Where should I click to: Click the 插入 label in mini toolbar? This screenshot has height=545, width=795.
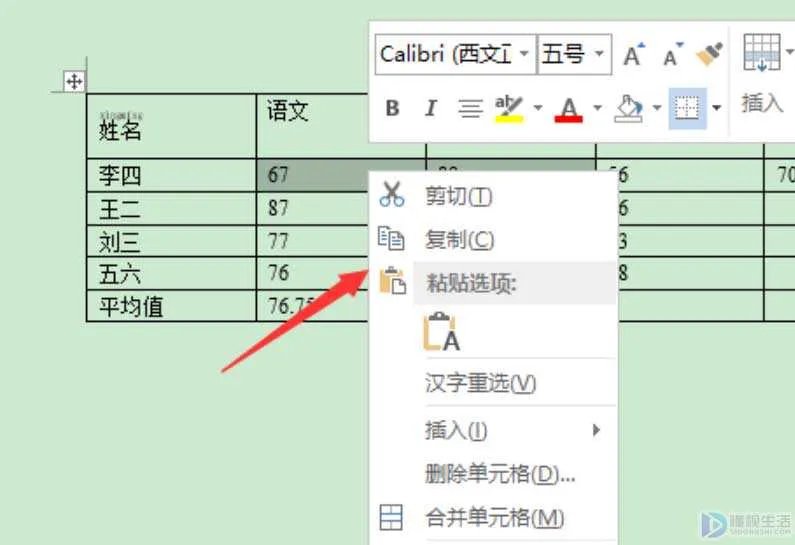(762, 103)
